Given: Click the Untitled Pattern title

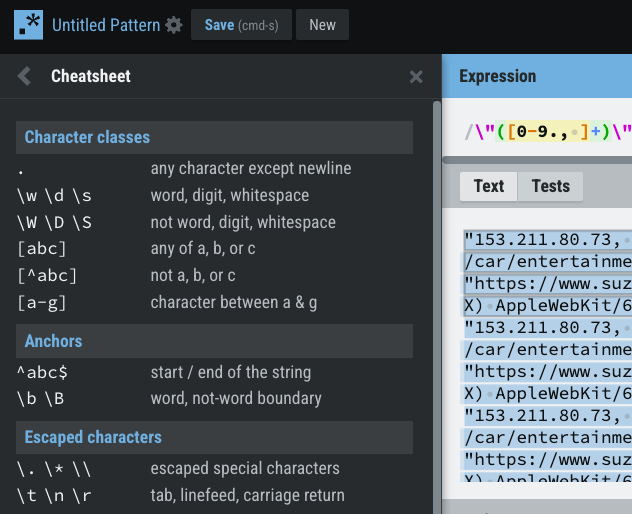Looking at the screenshot, I should coord(105,25).
